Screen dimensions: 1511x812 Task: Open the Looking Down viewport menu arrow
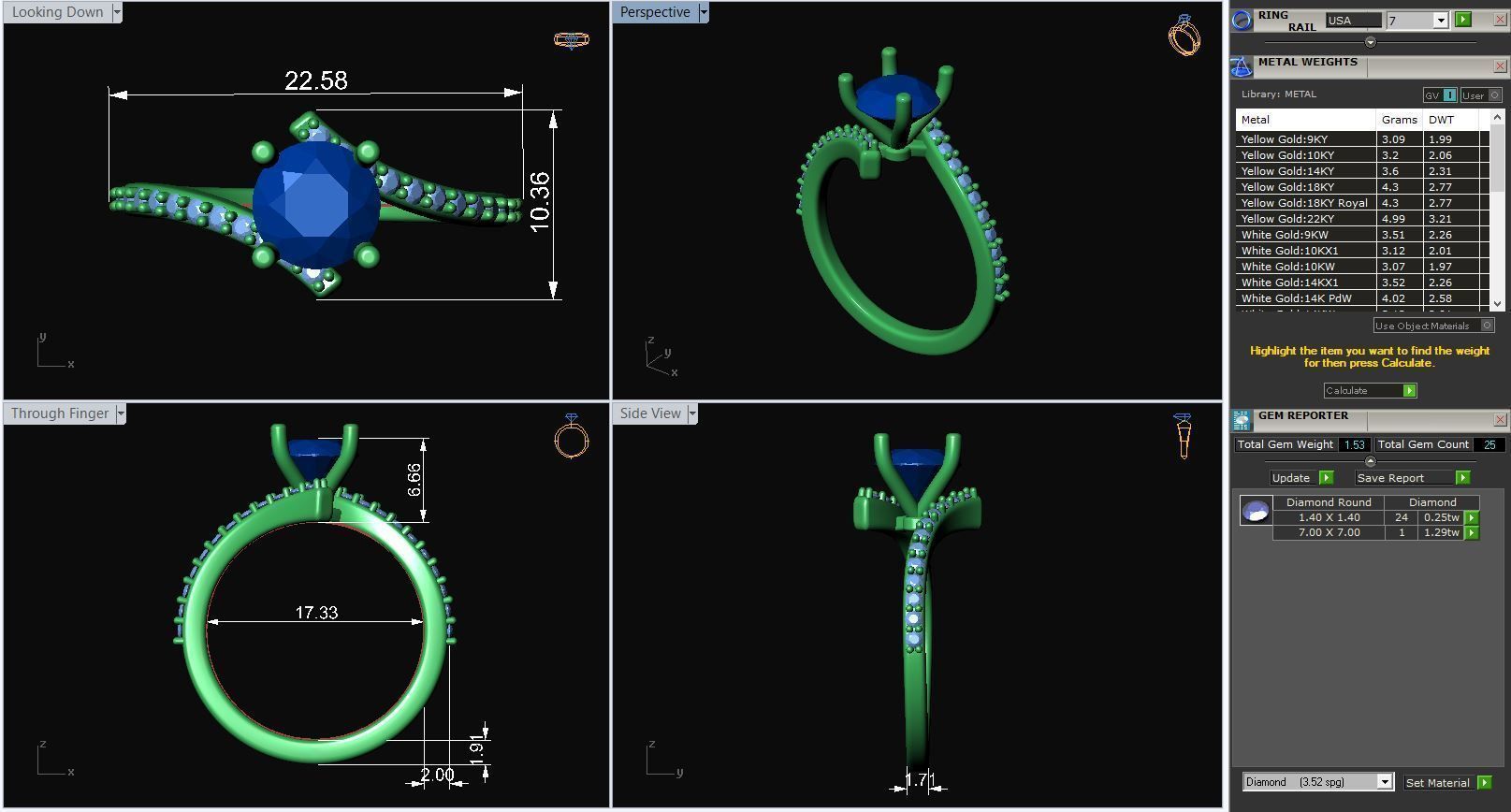pyautogui.click(x=117, y=12)
